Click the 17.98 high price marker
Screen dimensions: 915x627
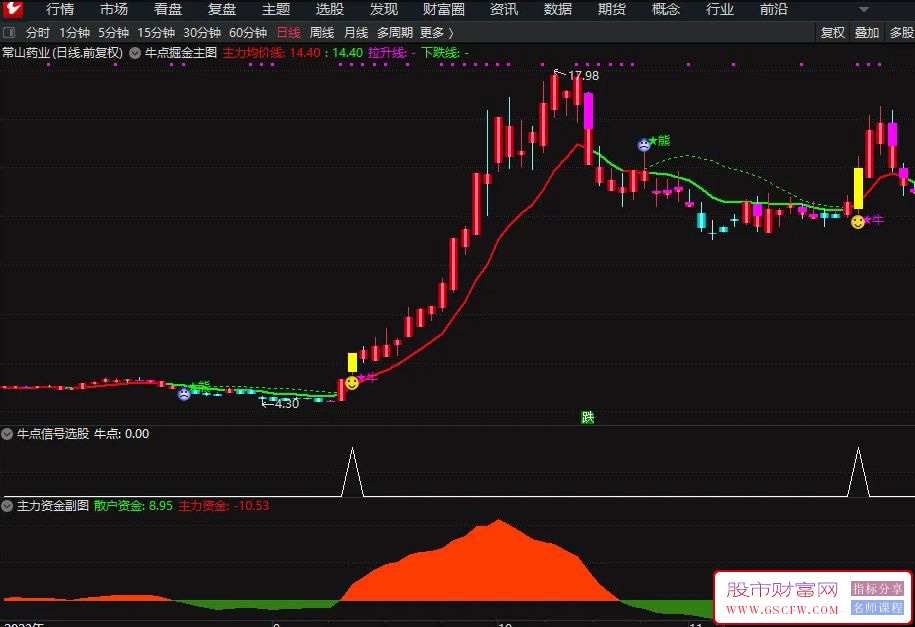[x=583, y=75]
